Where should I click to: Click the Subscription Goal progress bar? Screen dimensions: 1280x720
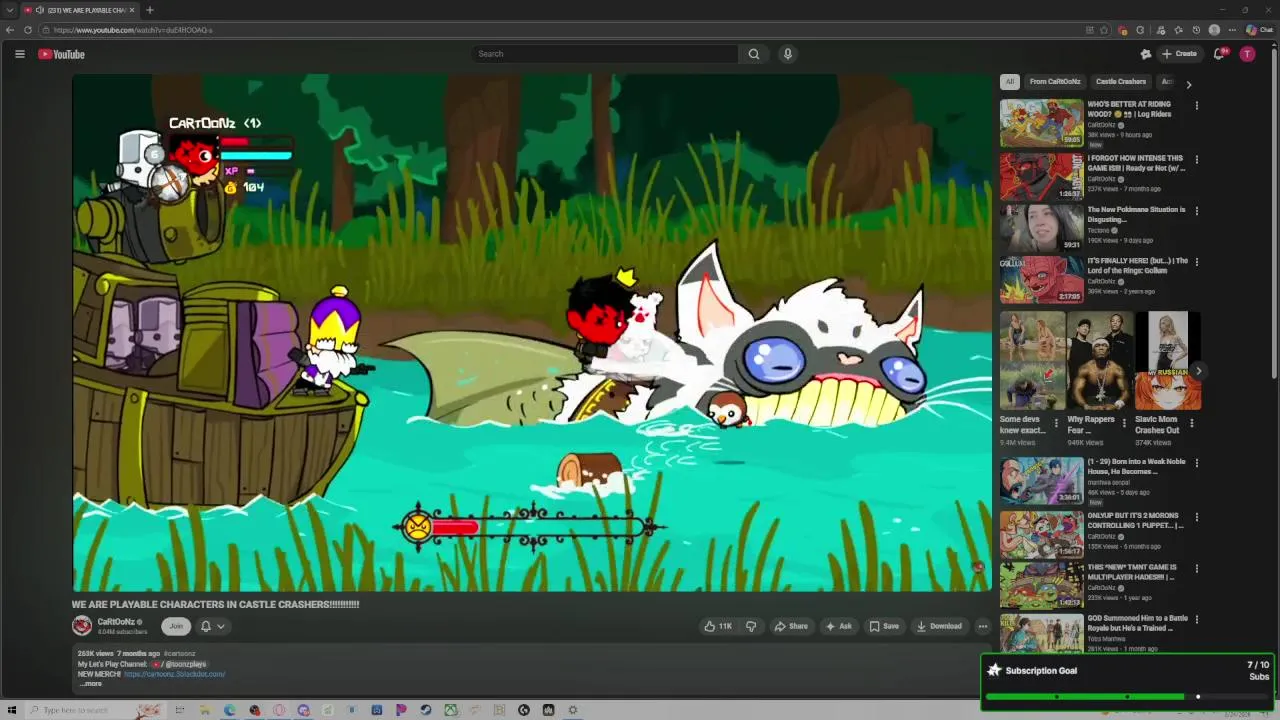coord(1127,697)
